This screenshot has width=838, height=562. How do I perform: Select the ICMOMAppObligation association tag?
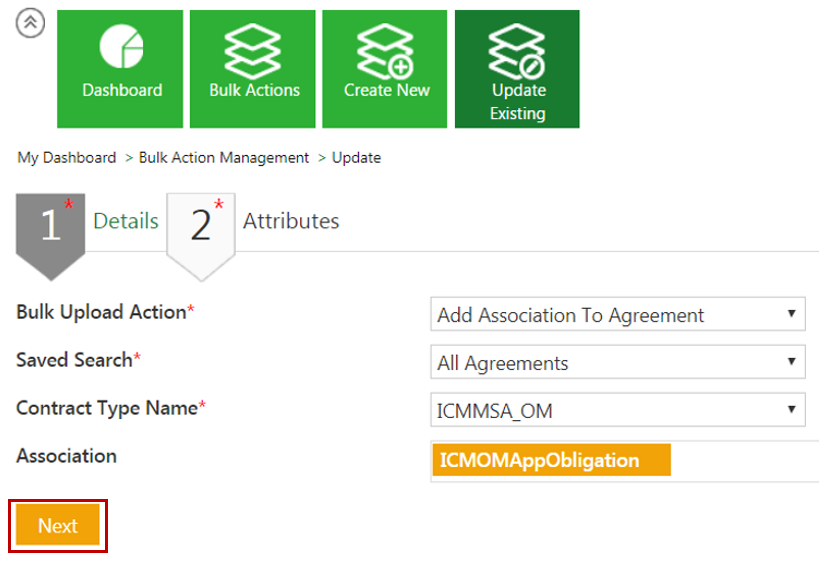[x=551, y=461]
